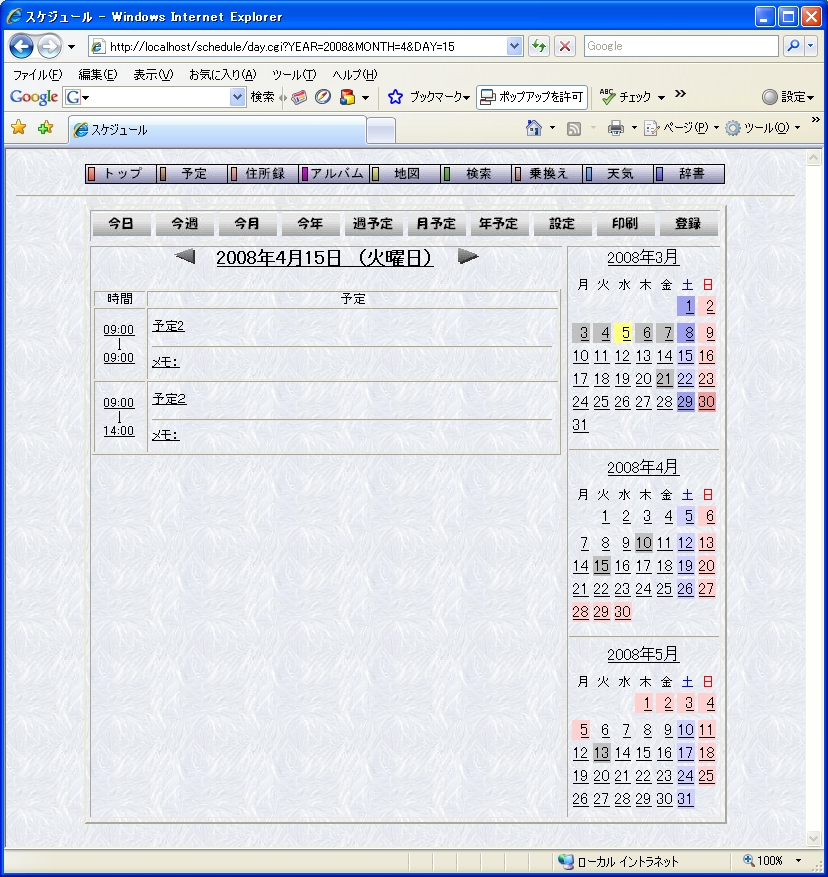Screen dimensions: 828x877
Task: Click the 天気 navigation button
Action: 618,174
